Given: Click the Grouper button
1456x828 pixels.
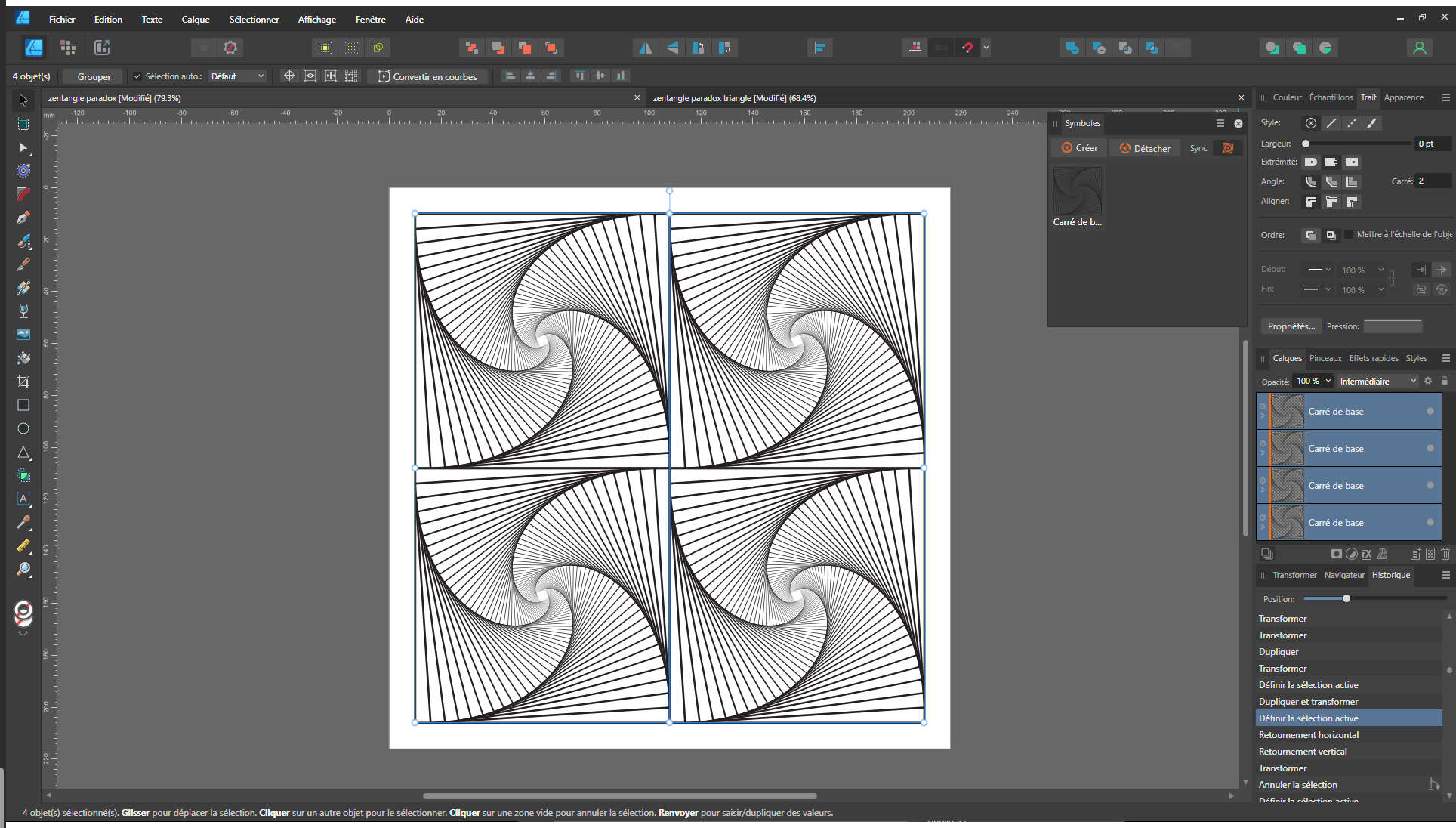Looking at the screenshot, I should pos(94,76).
